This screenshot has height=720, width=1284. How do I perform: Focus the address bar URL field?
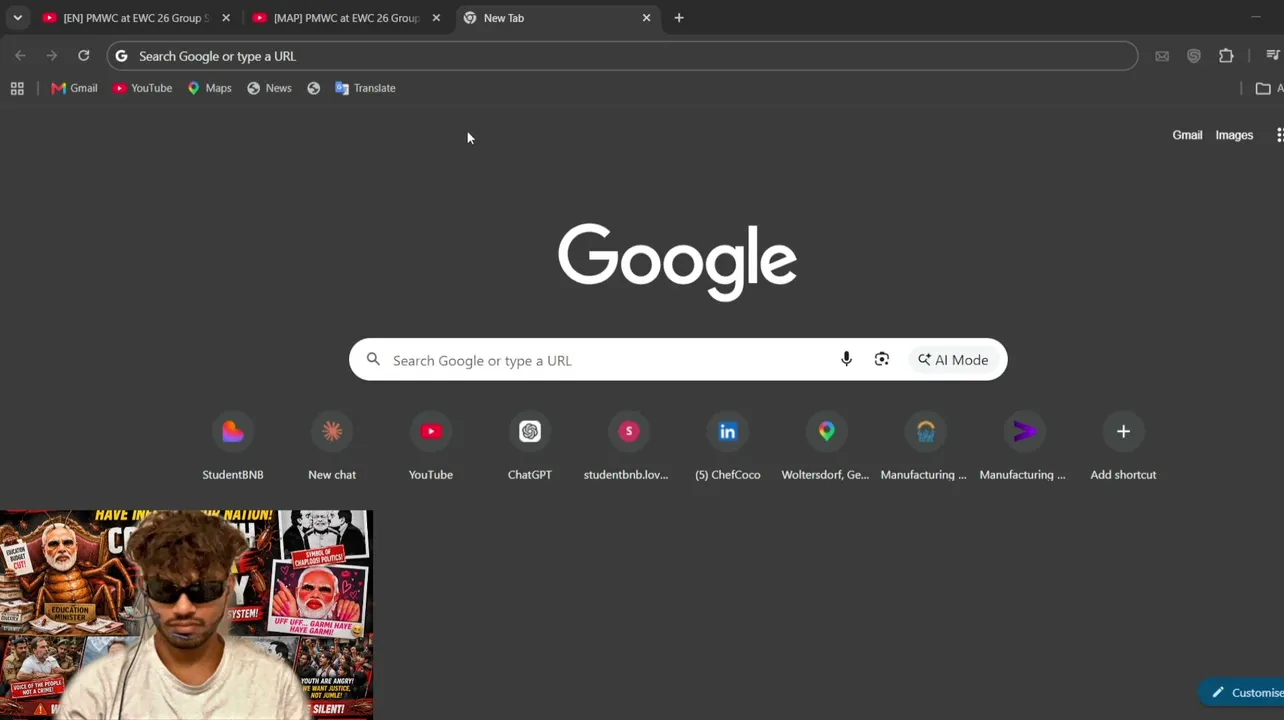[622, 56]
